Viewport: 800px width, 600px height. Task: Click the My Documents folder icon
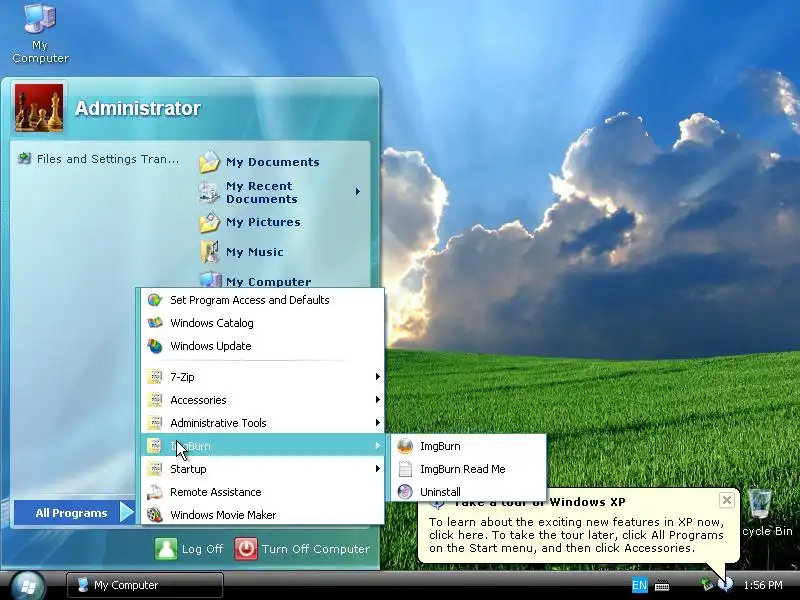click(x=209, y=162)
